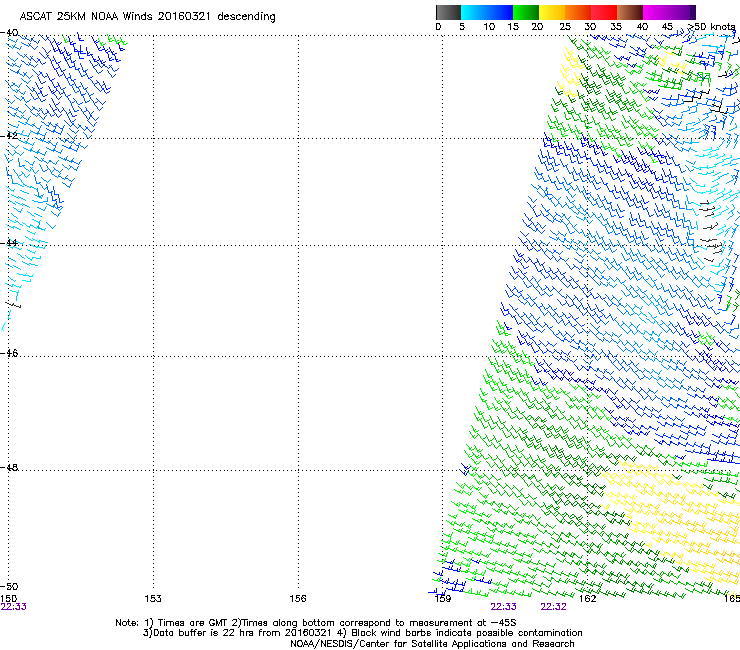
Task: Click the cyan-to-blue 5-15 knots legend segment
Action: 487,12
